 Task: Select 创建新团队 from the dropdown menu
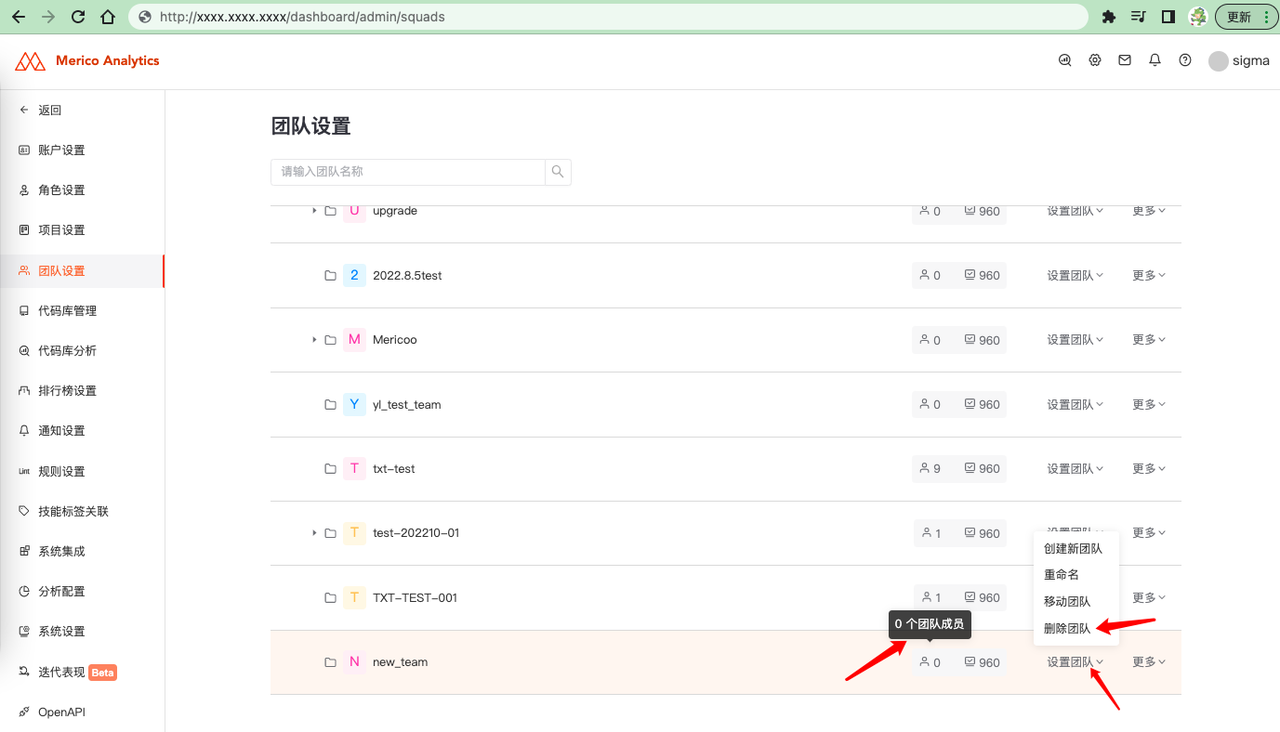point(1075,549)
